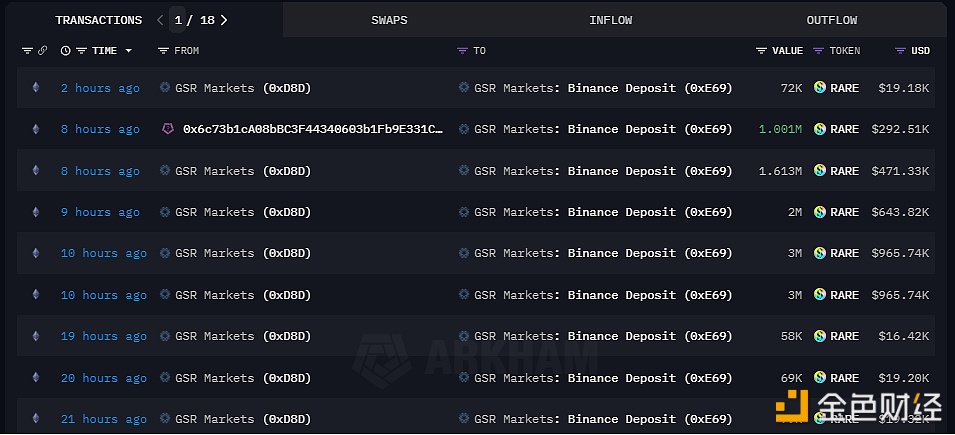
Task: Click Ethereum icon in 20 hours ago row
Action: tap(35, 378)
